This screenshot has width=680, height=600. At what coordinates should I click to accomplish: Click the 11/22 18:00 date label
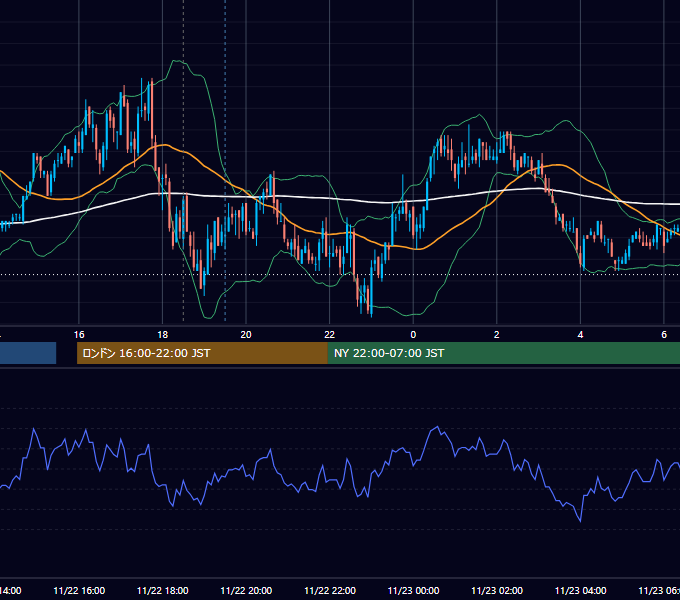163,590
